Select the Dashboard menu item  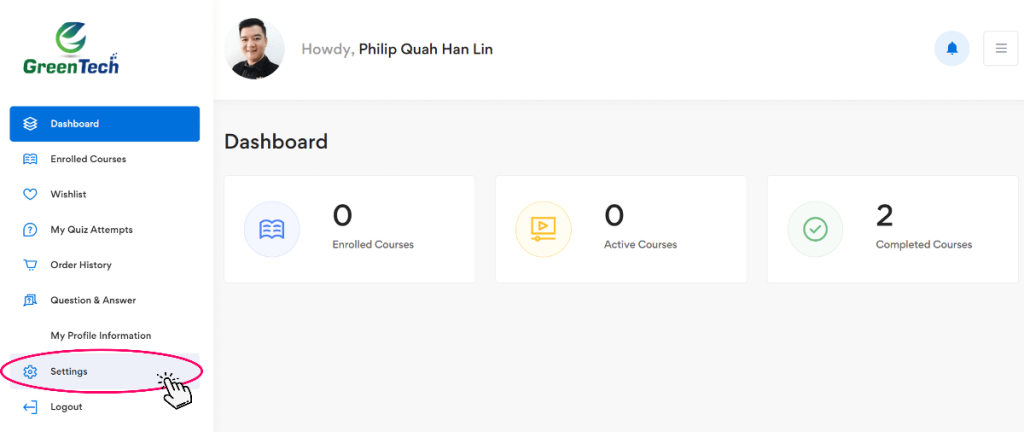point(105,124)
